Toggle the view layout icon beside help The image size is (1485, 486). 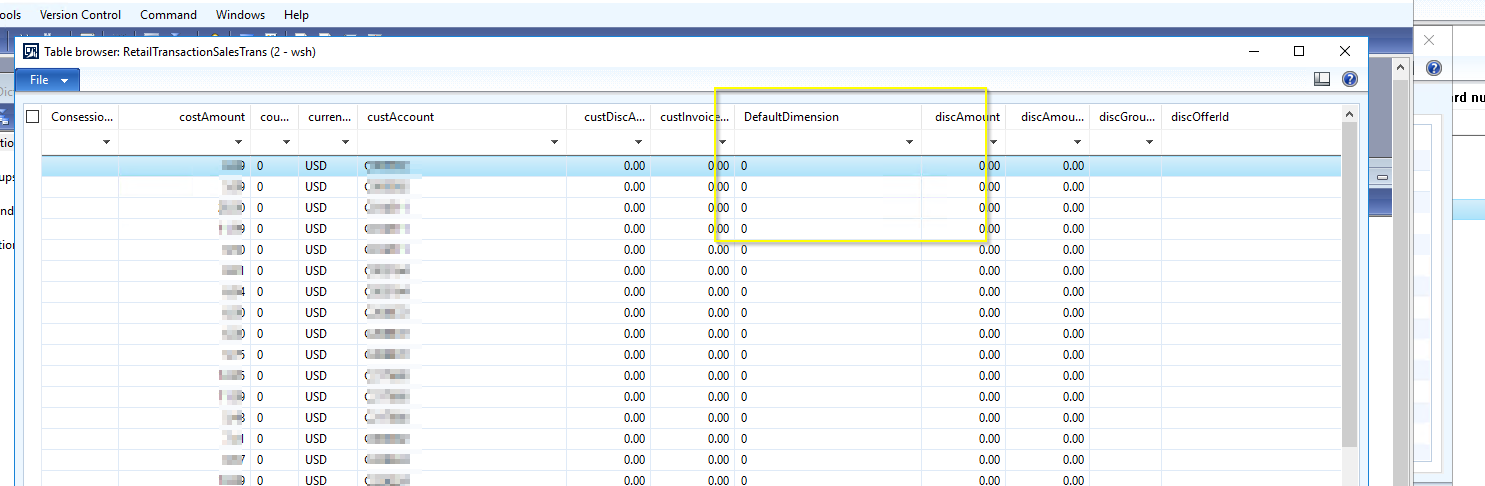1322,79
